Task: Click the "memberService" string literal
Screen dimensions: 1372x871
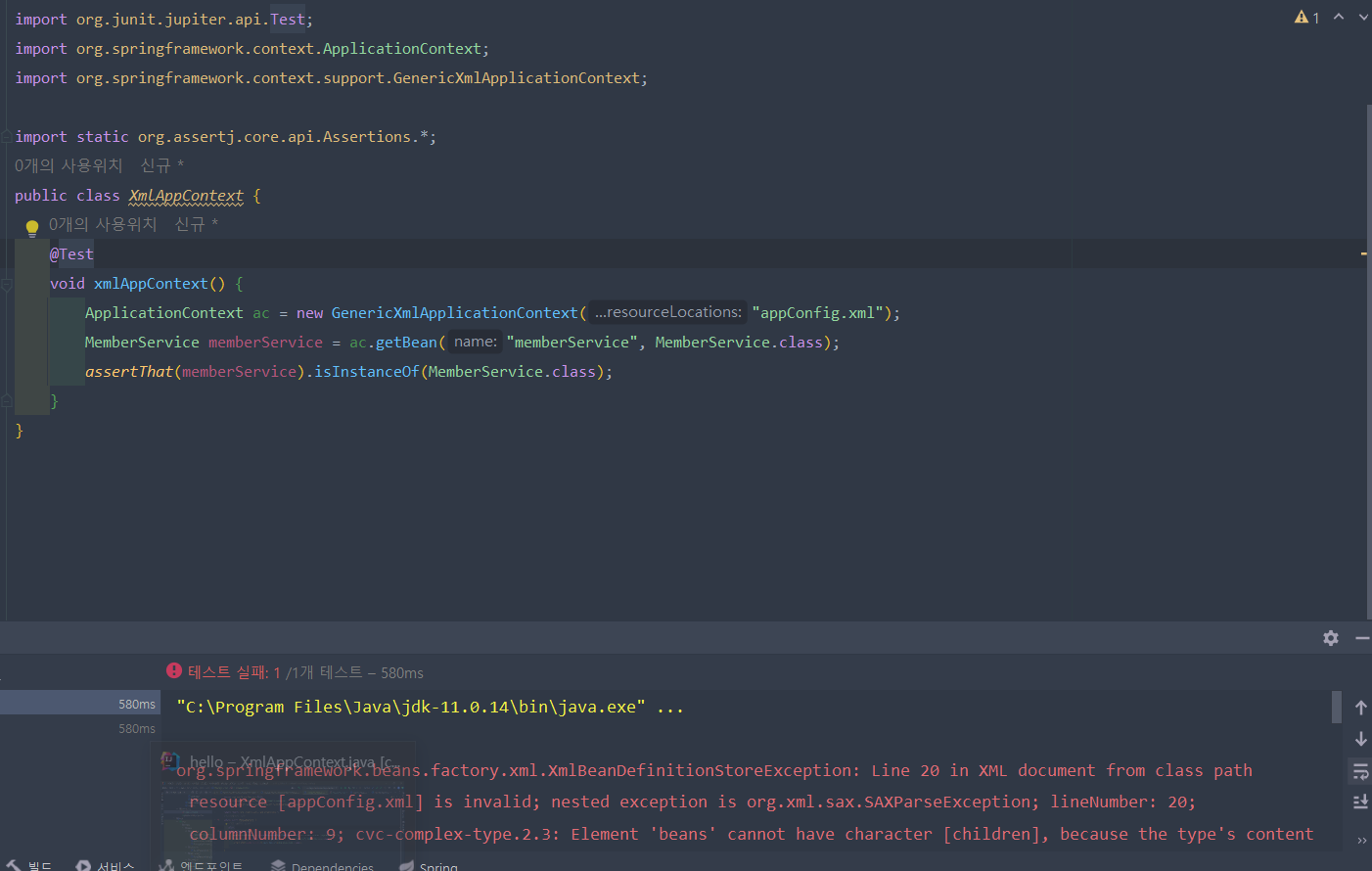Action: coord(572,342)
